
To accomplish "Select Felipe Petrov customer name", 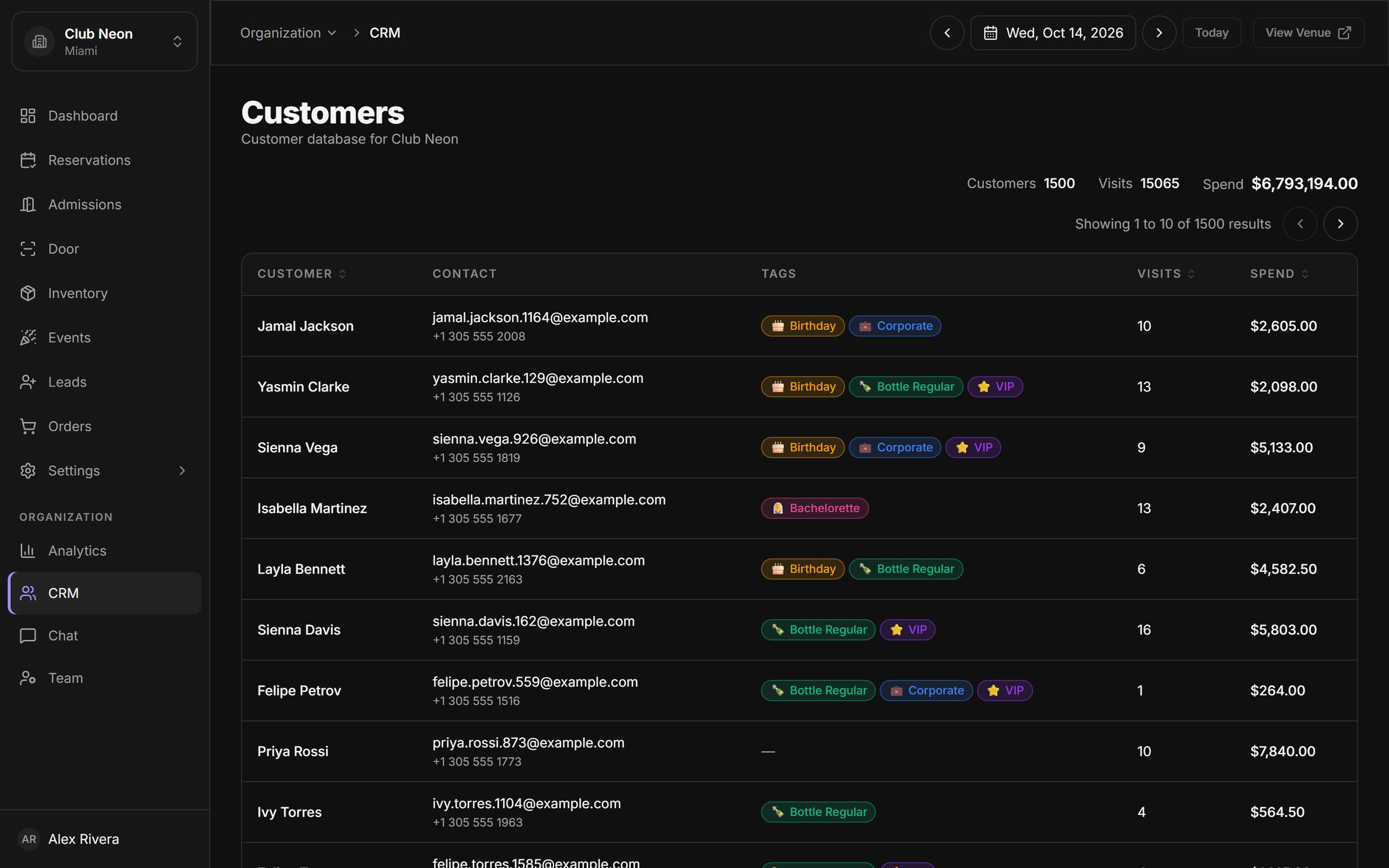I will 299,690.
